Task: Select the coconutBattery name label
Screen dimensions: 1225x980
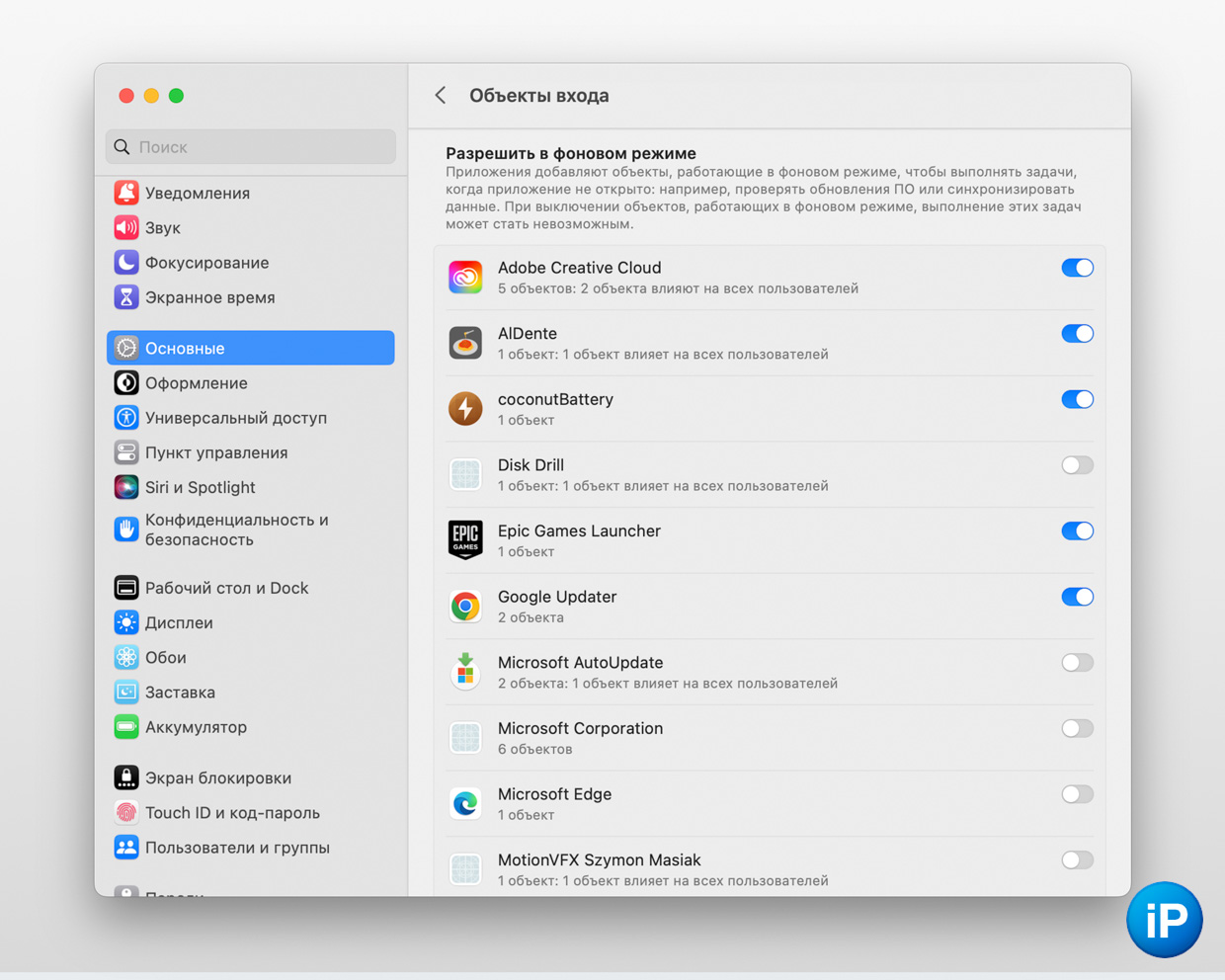Action: click(555, 399)
